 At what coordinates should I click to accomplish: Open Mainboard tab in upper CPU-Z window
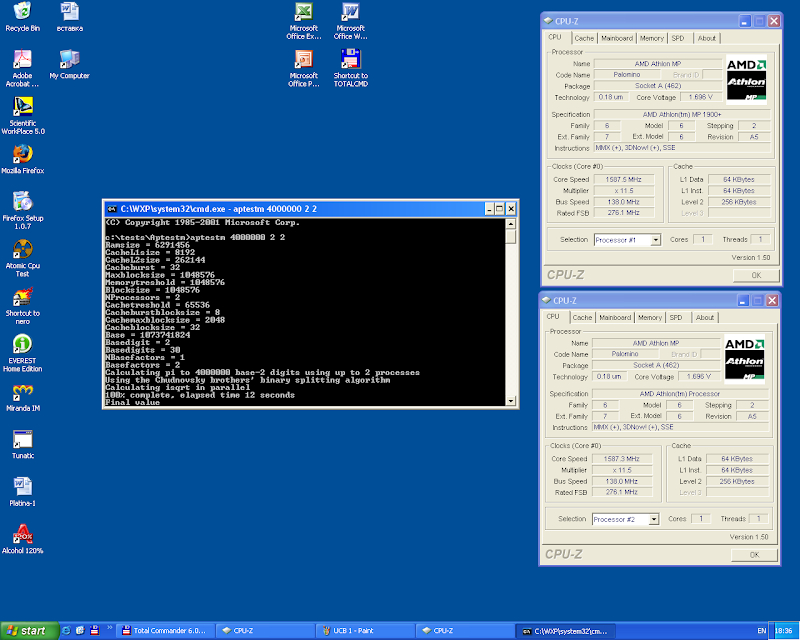point(616,38)
